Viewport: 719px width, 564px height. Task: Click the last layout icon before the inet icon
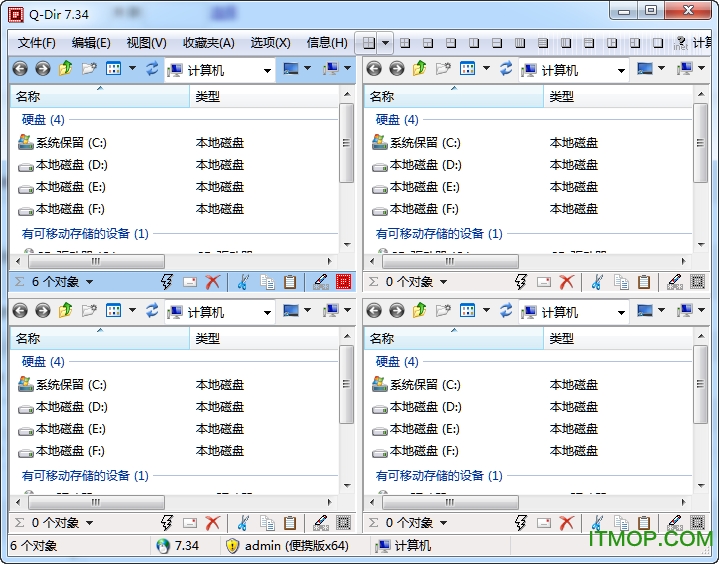(658, 43)
